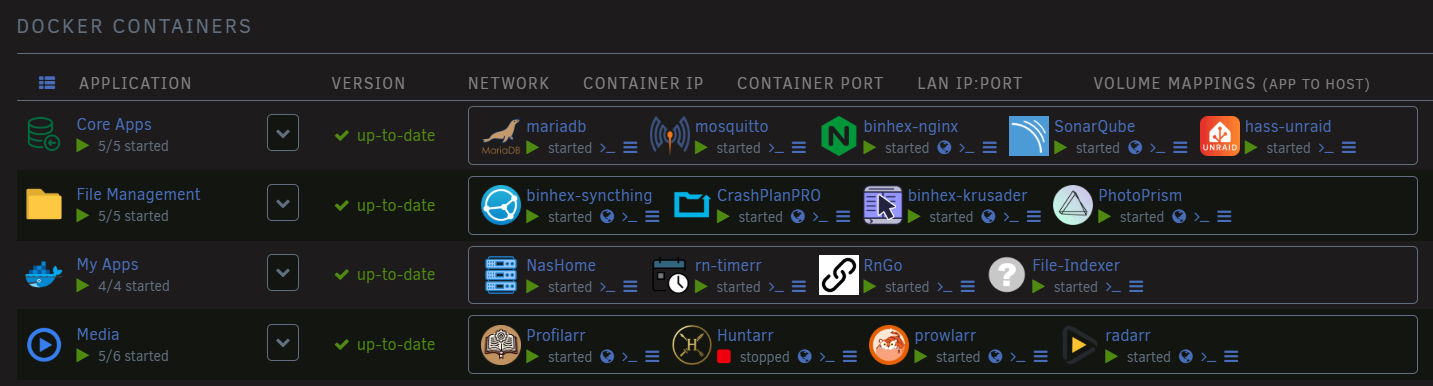
Task: Click the mariadb container icon
Action: point(500,137)
